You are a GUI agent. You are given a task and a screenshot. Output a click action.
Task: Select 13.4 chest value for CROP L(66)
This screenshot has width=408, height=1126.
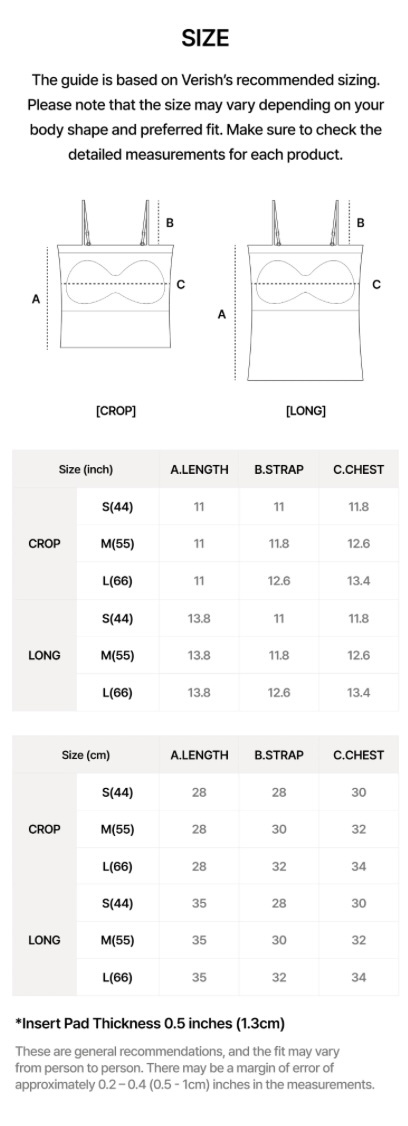(359, 581)
